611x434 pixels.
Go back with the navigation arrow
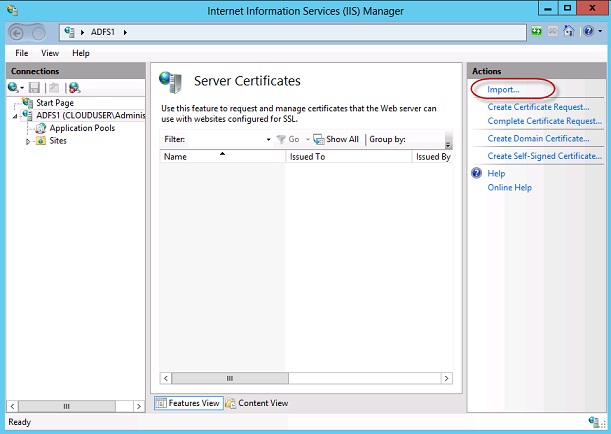point(16,34)
